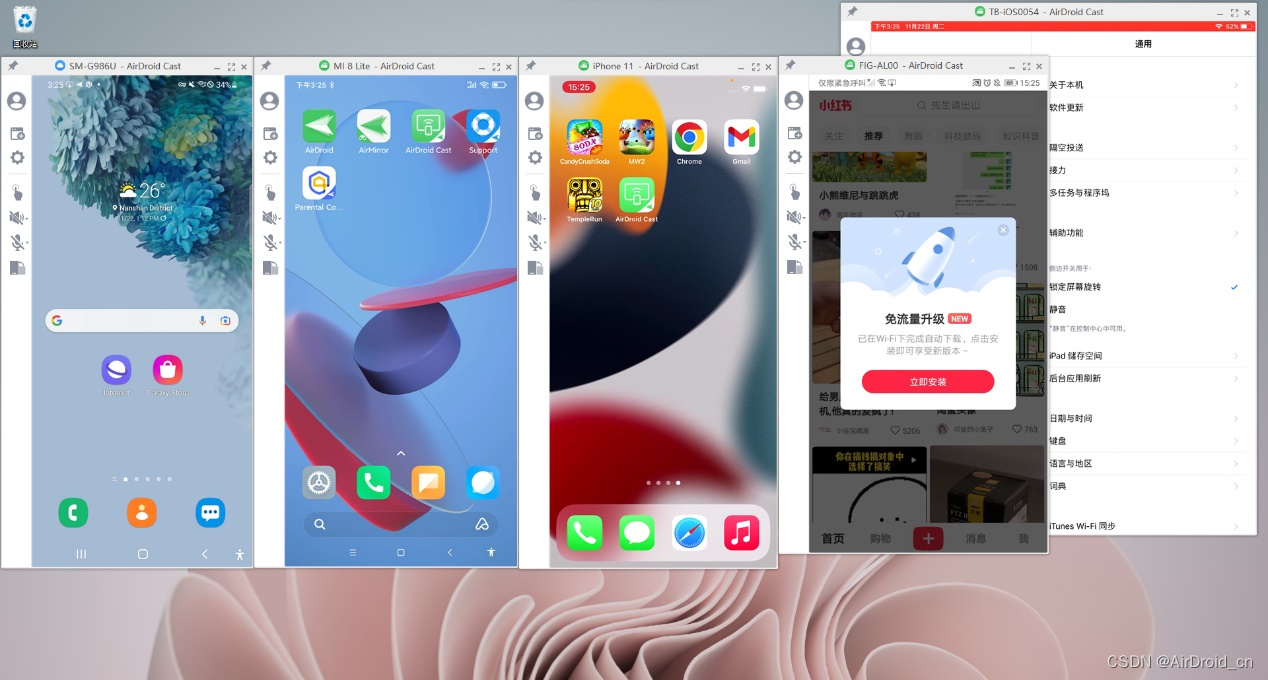
Task: Dismiss the 免流量升级 popup with X
Action: (1003, 230)
